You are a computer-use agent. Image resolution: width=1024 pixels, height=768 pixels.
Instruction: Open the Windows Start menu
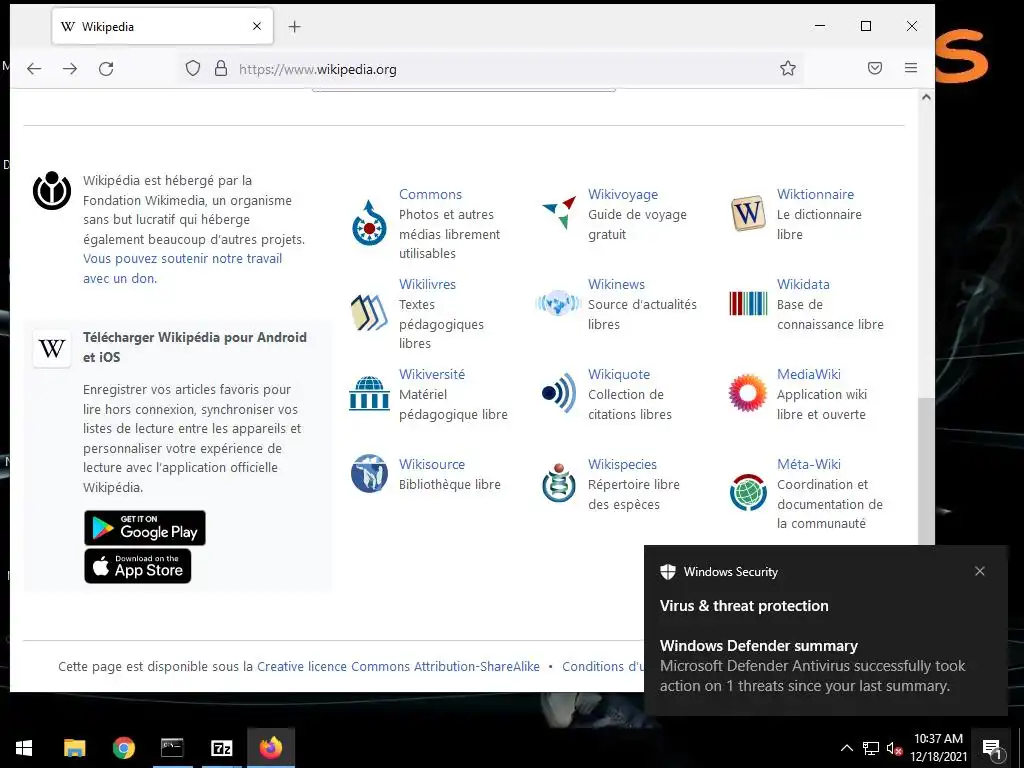pos(24,748)
